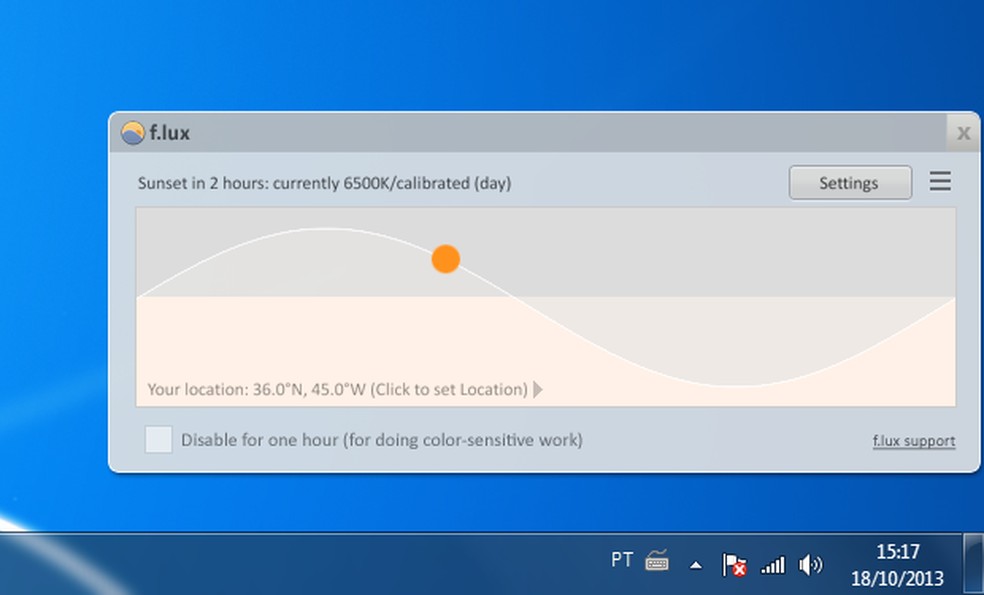984x595 pixels.
Task: Show hidden tray icons arrow
Action: [695, 566]
